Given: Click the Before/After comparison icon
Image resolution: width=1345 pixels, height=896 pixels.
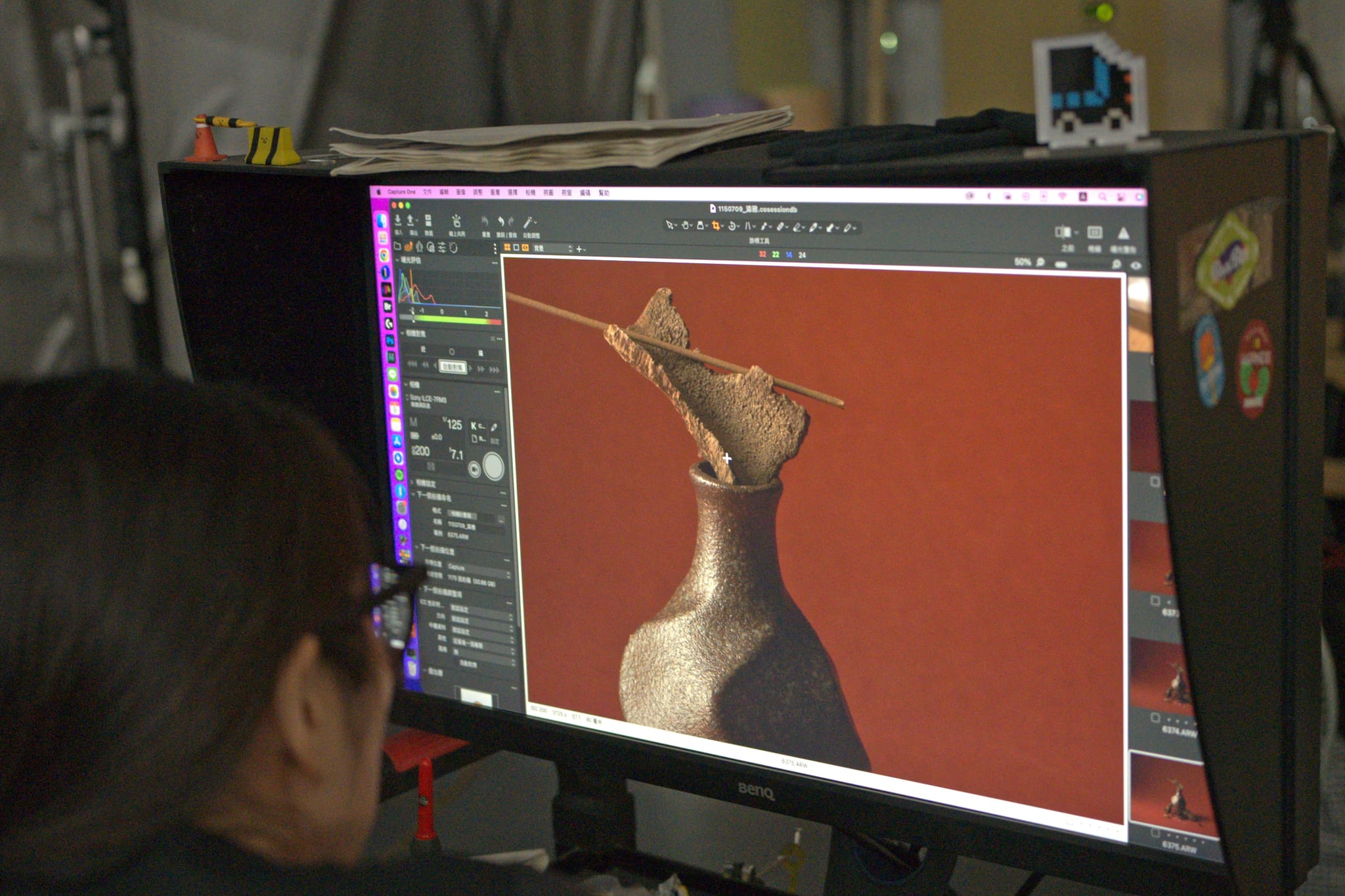Looking at the screenshot, I should tap(1062, 232).
